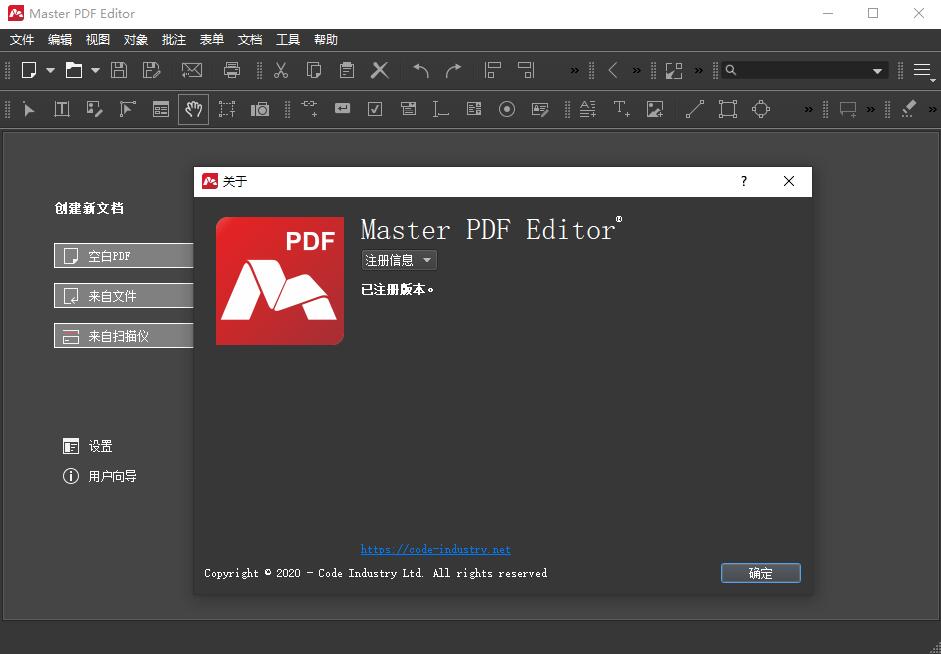The width and height of the screenshot is (941, 654).
Task: Open 设置 on the start page
Action: click(88, 446)
